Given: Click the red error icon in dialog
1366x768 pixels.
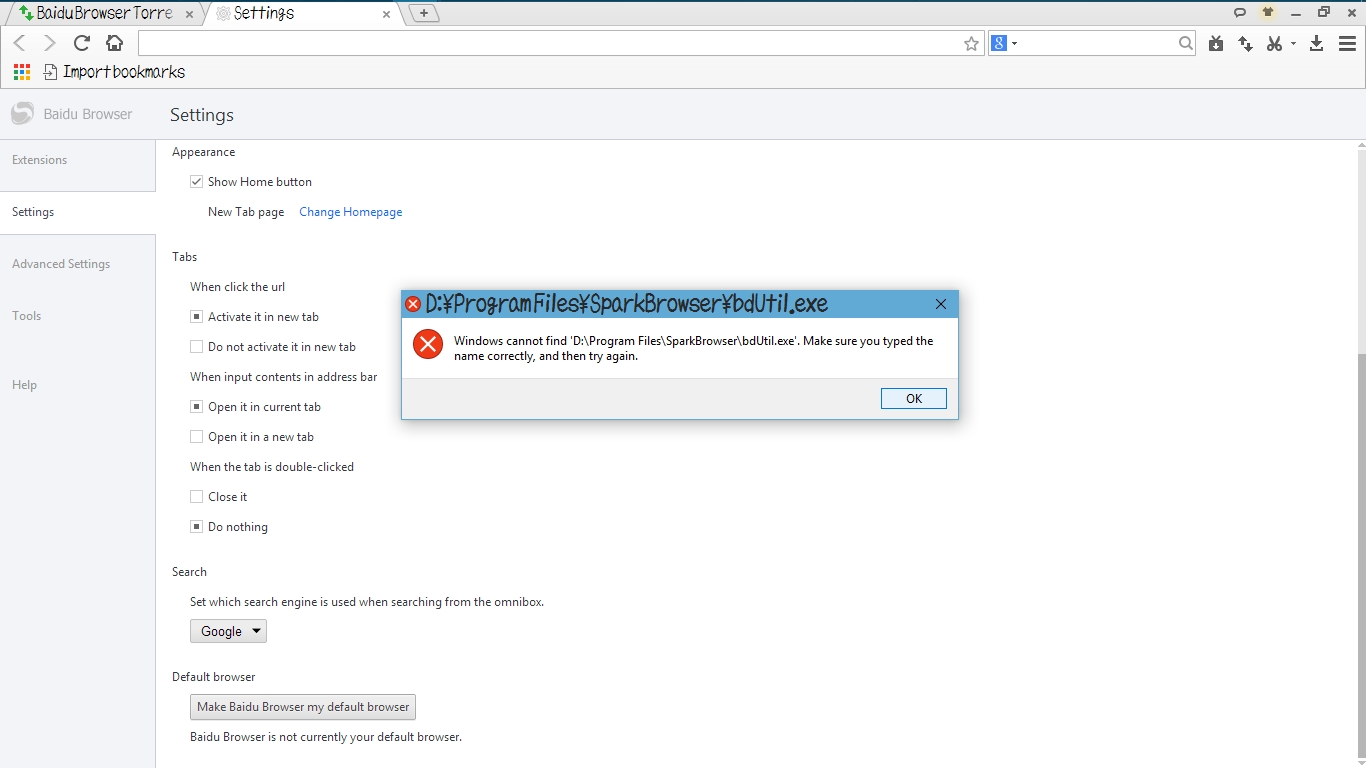Looking at the screenshot, I should point(428,344).
